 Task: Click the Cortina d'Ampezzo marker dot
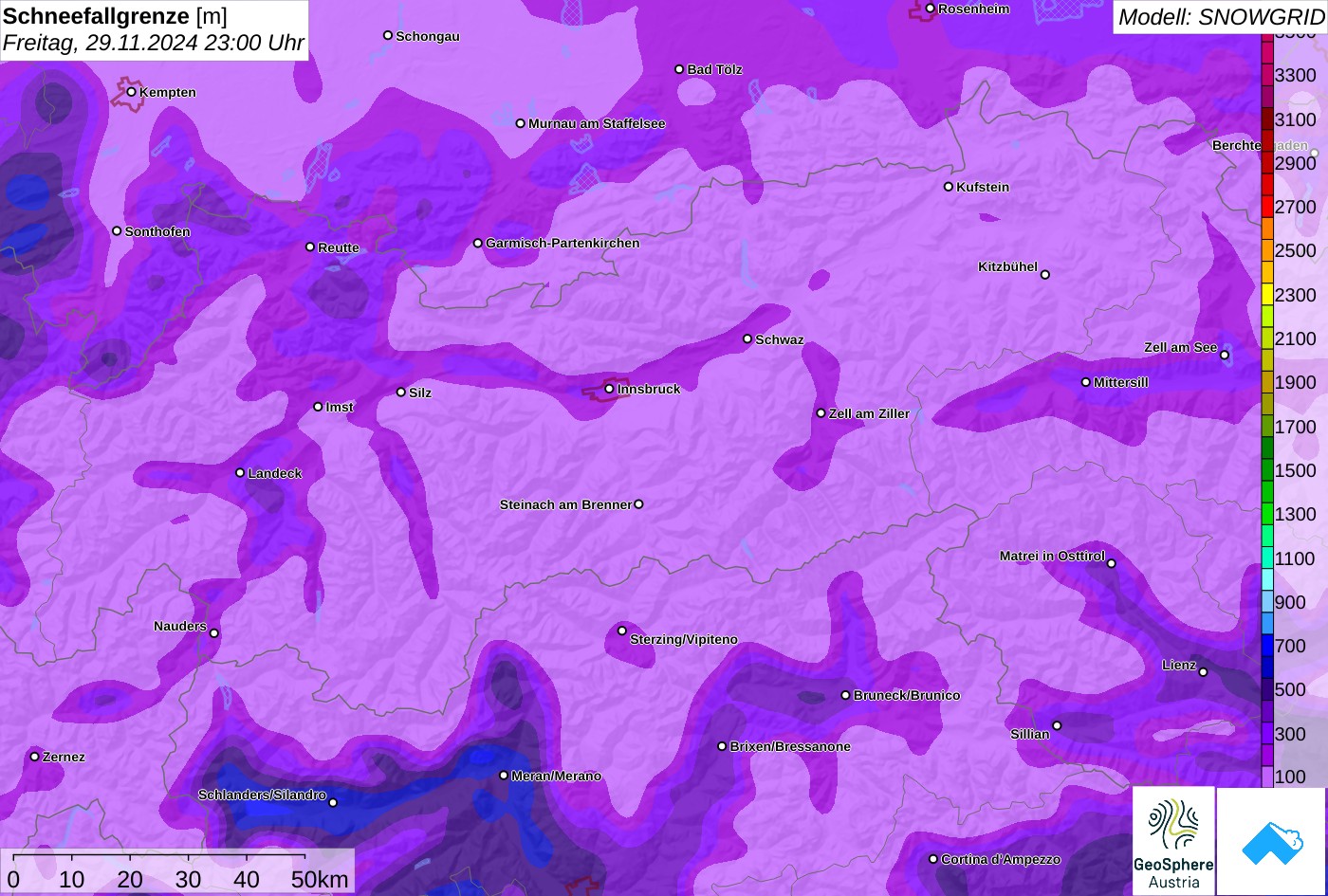click(932, 859)
